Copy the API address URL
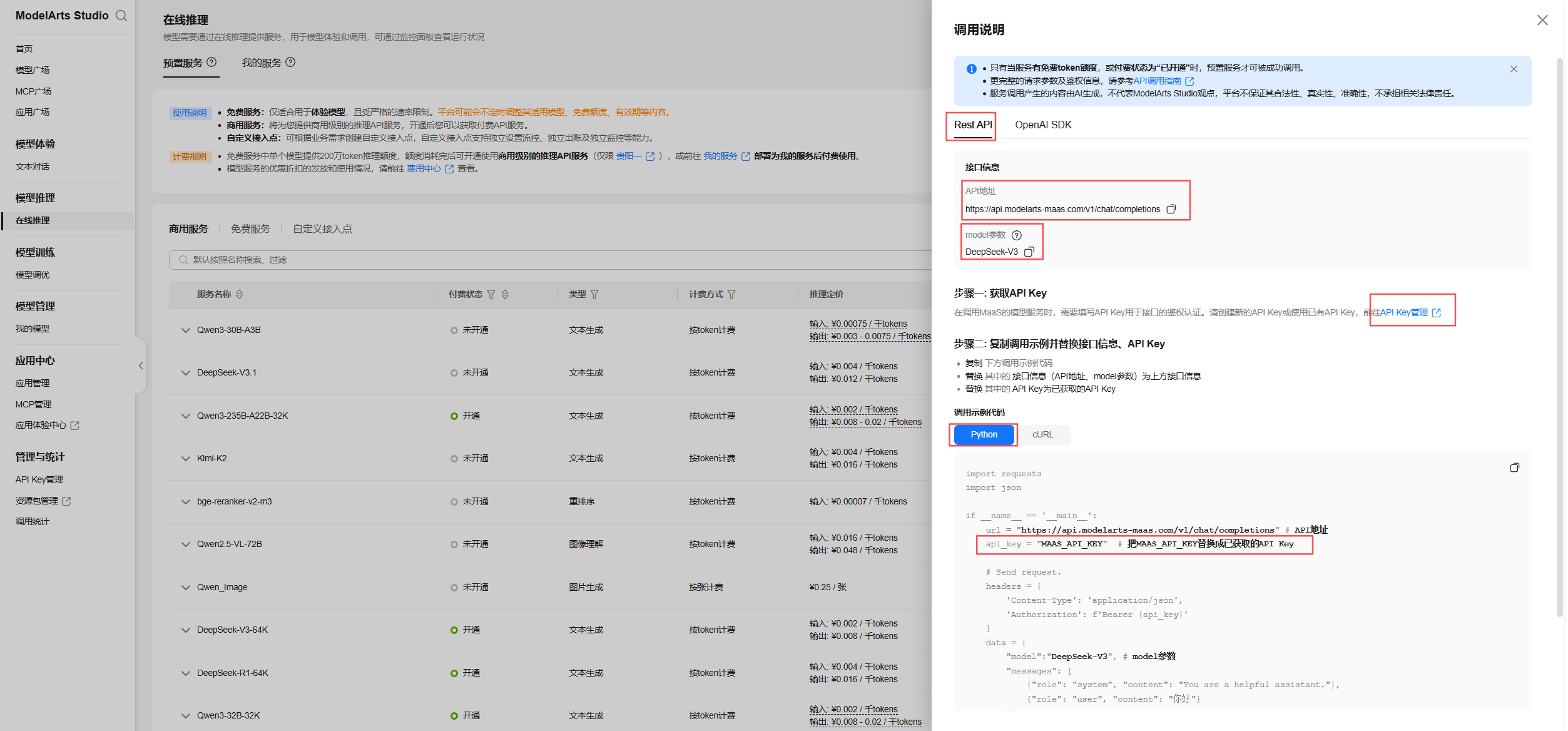The height and width of the screenshot is (731, 1568). [1171, 209]
